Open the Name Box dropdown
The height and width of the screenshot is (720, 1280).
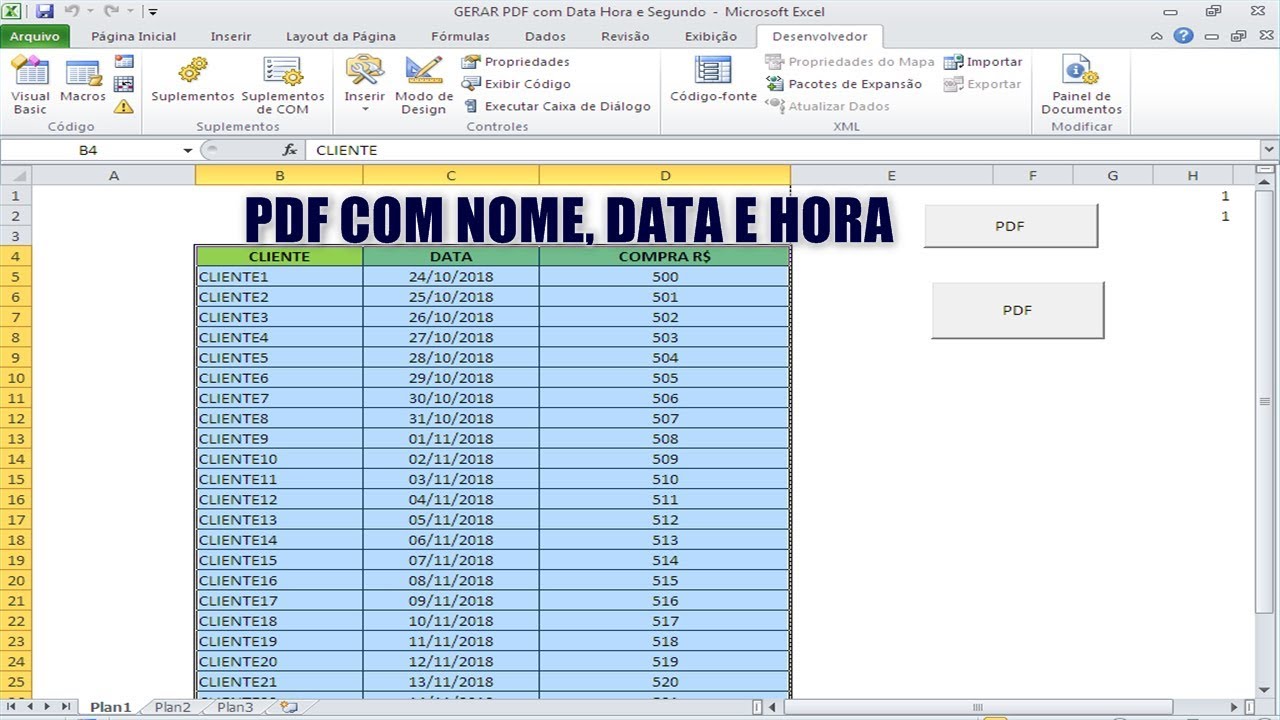tap(187, 150)
